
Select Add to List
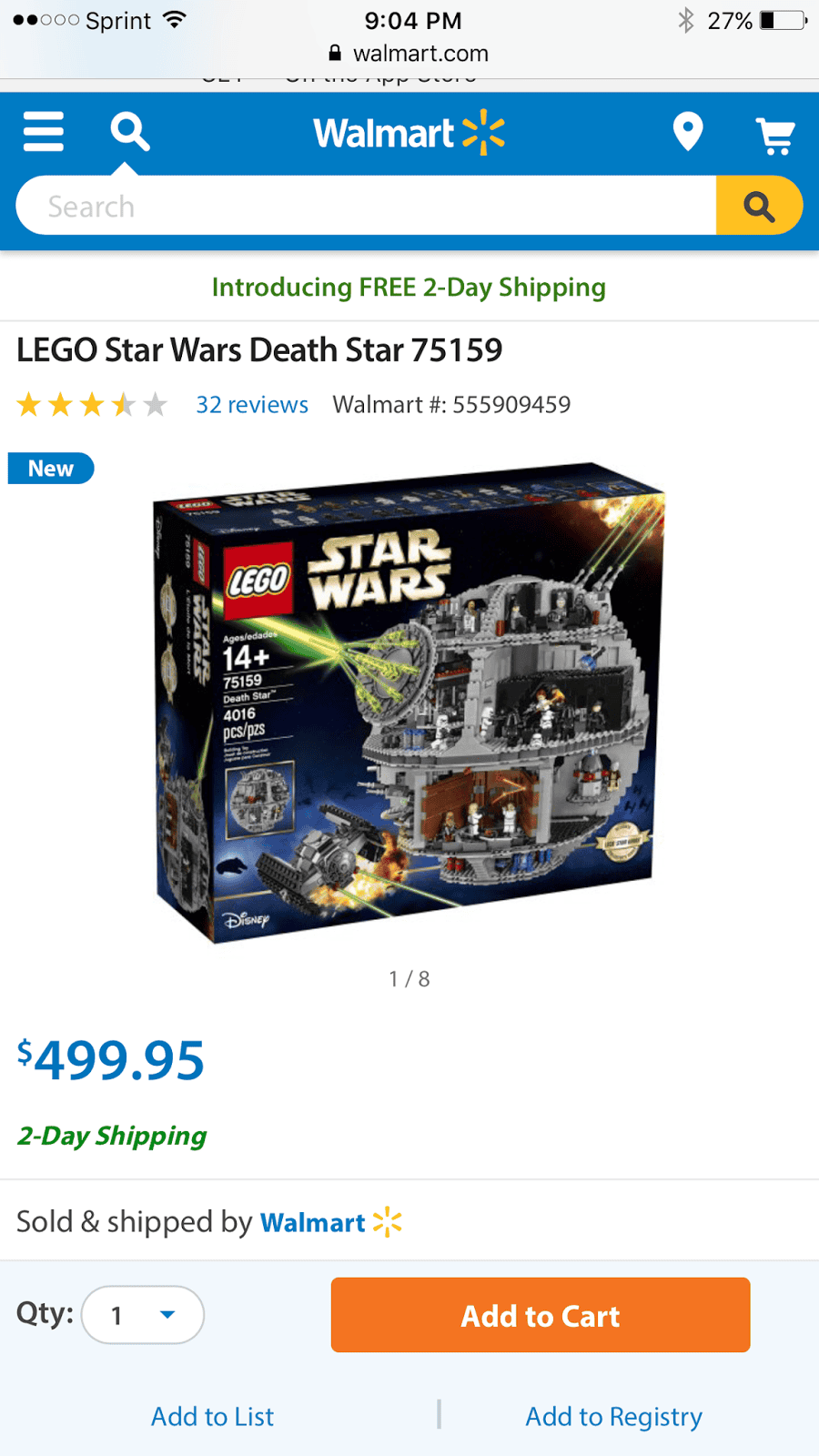[x=212, y=1417]
